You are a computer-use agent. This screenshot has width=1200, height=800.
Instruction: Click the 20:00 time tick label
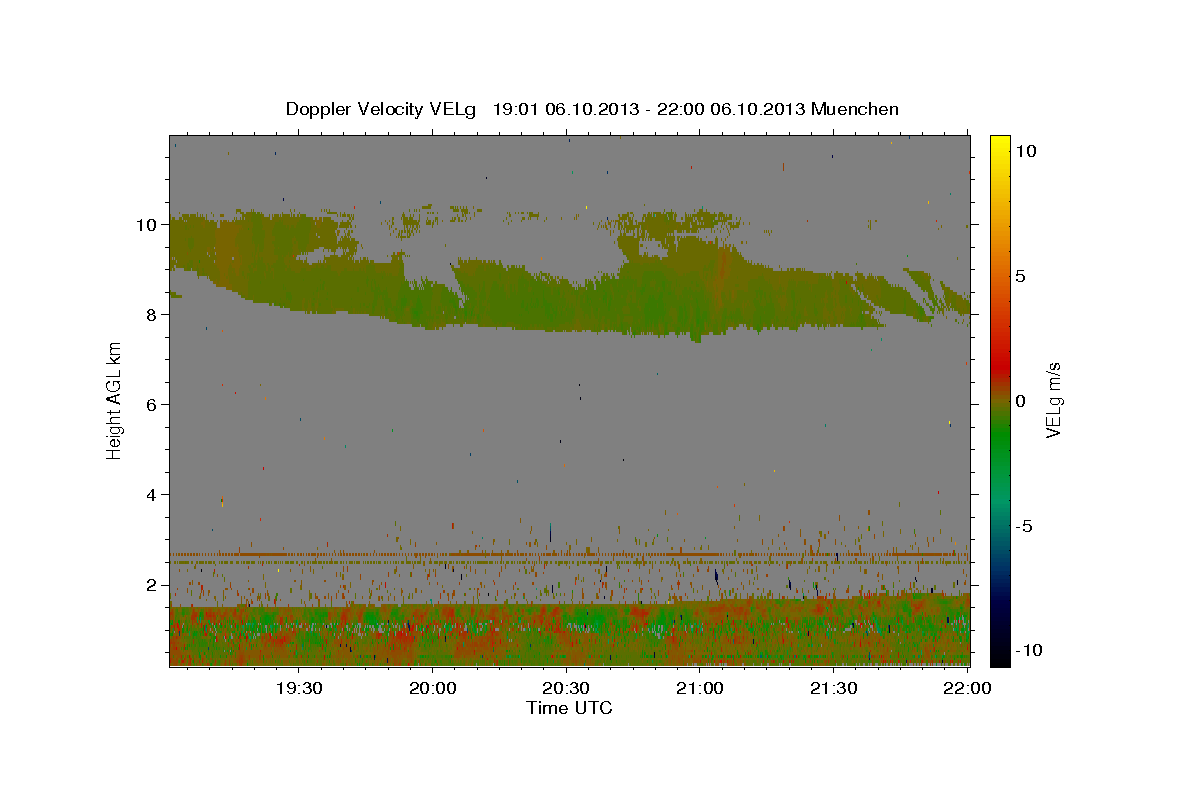point(433,689)
